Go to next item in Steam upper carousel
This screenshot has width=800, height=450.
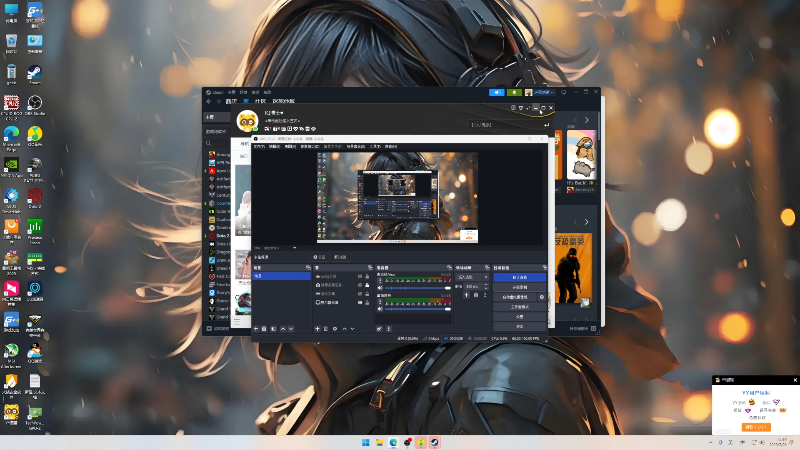tap(586, 120)
